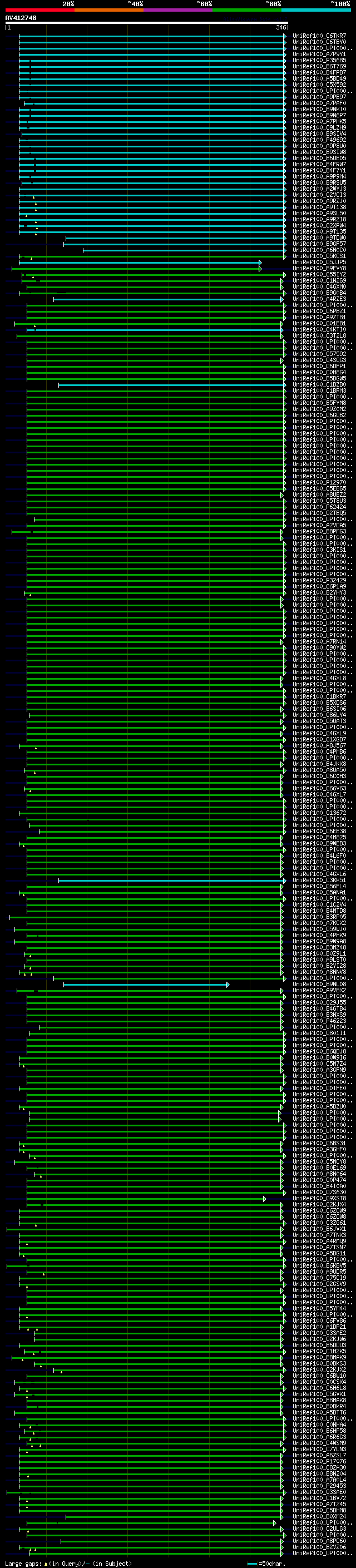Click label UniRef100_B9SIV4

319,133
